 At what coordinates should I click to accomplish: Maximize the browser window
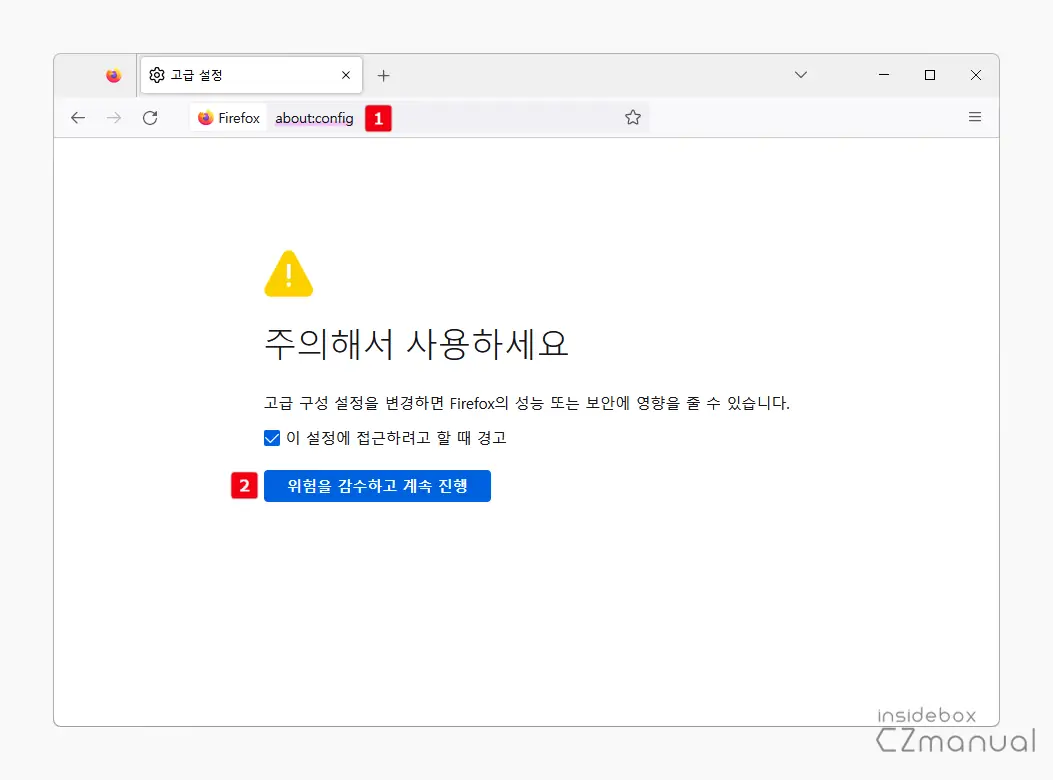click(929, 74)
